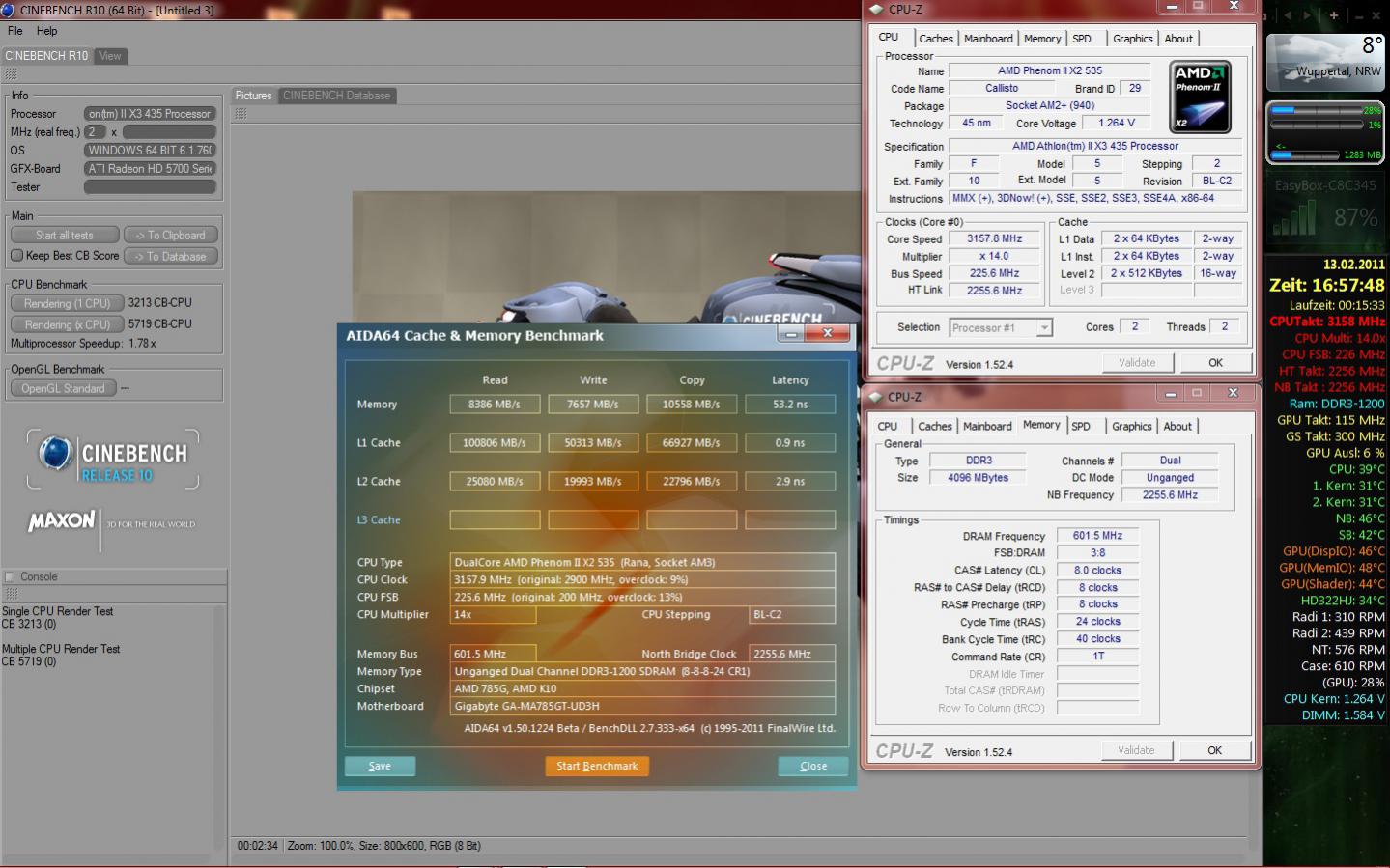Open the Cinebench application icon in title bar
Viewport: 1390px width, 868px height.
(8, 10)
